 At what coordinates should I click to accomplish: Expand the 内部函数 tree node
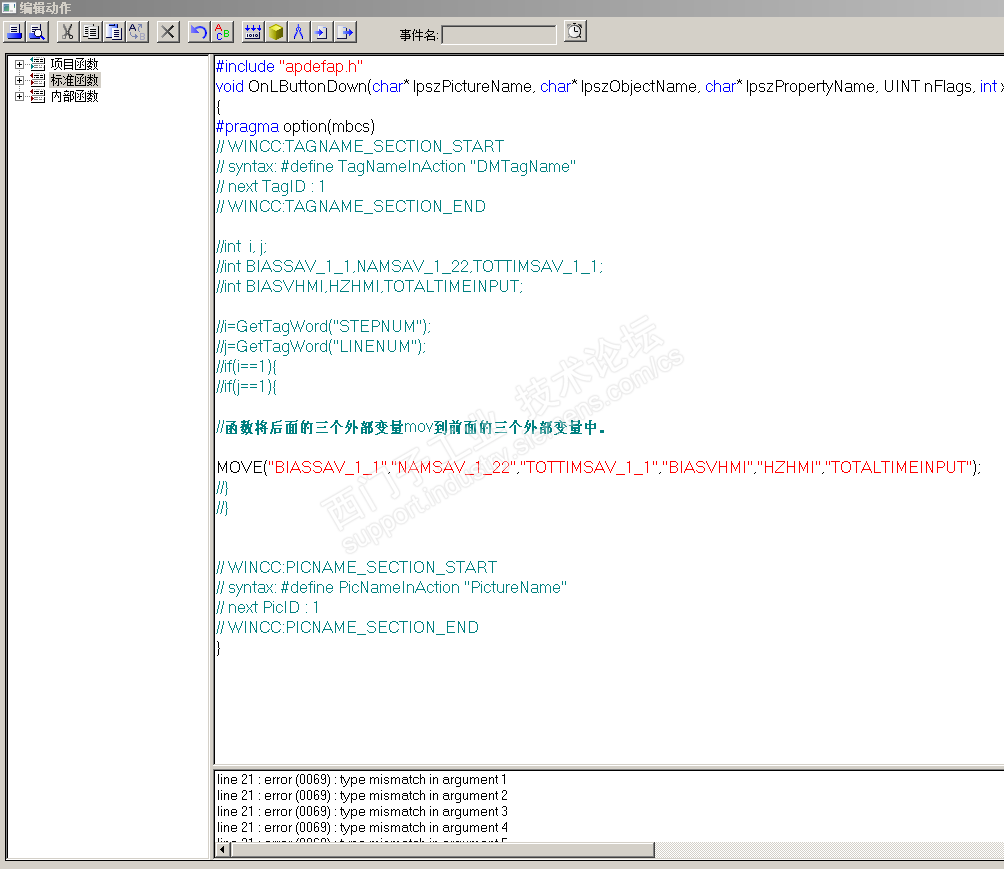19,96
